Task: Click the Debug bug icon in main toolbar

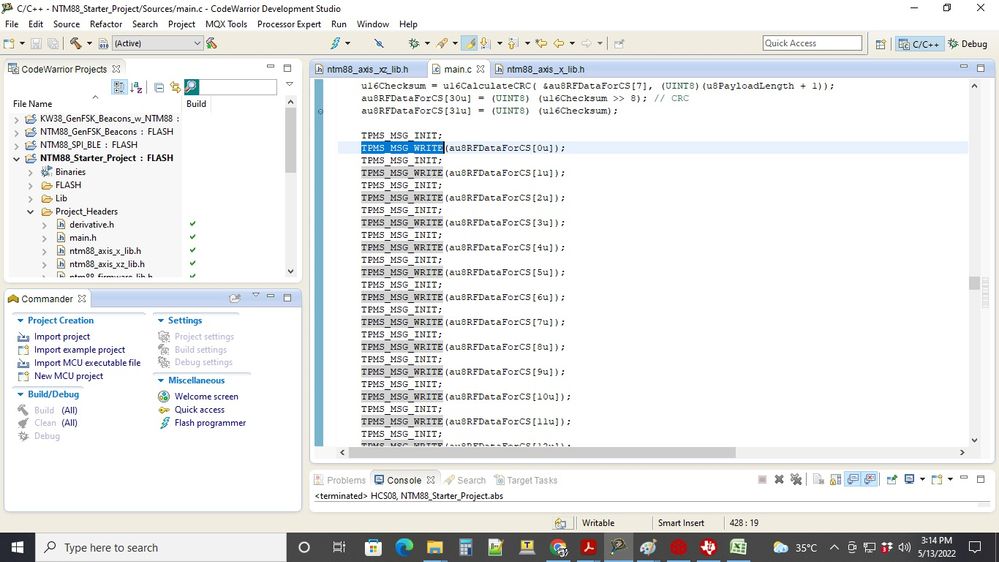Action: click(414, 43)
